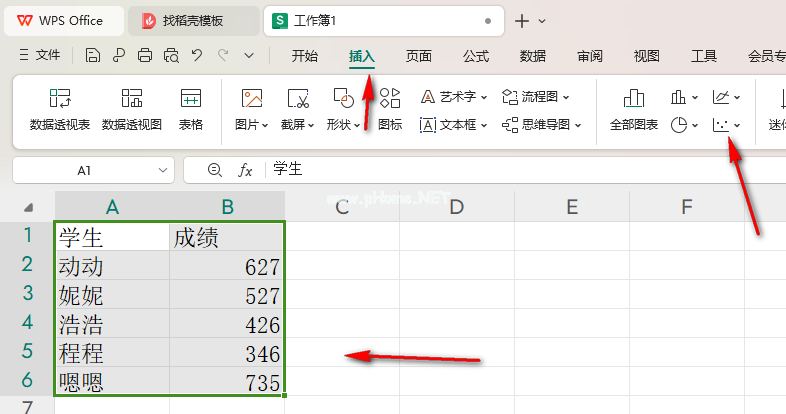786x414 pixels.
Task: Click the new tab plus button
Action: pos(521,20)
